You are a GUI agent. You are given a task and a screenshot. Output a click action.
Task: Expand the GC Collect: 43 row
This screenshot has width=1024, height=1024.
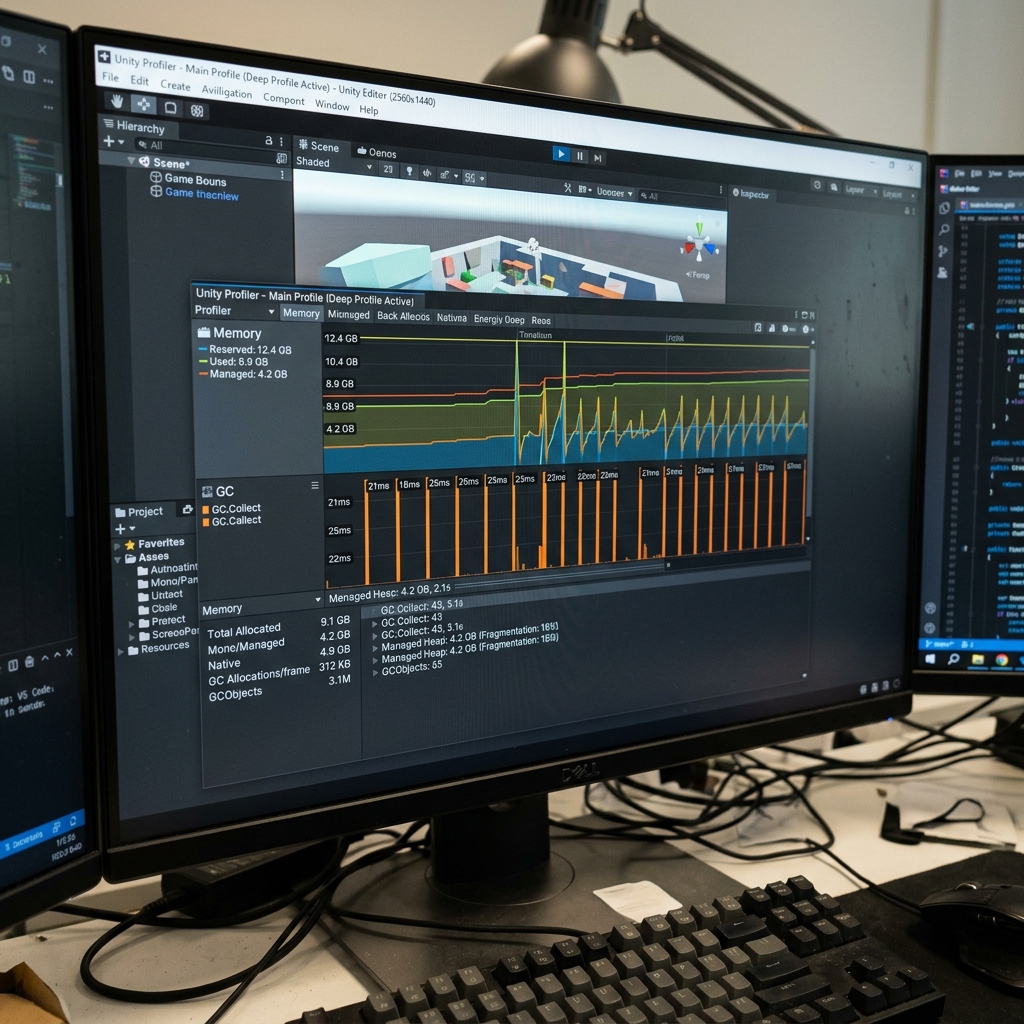[375, 624]
